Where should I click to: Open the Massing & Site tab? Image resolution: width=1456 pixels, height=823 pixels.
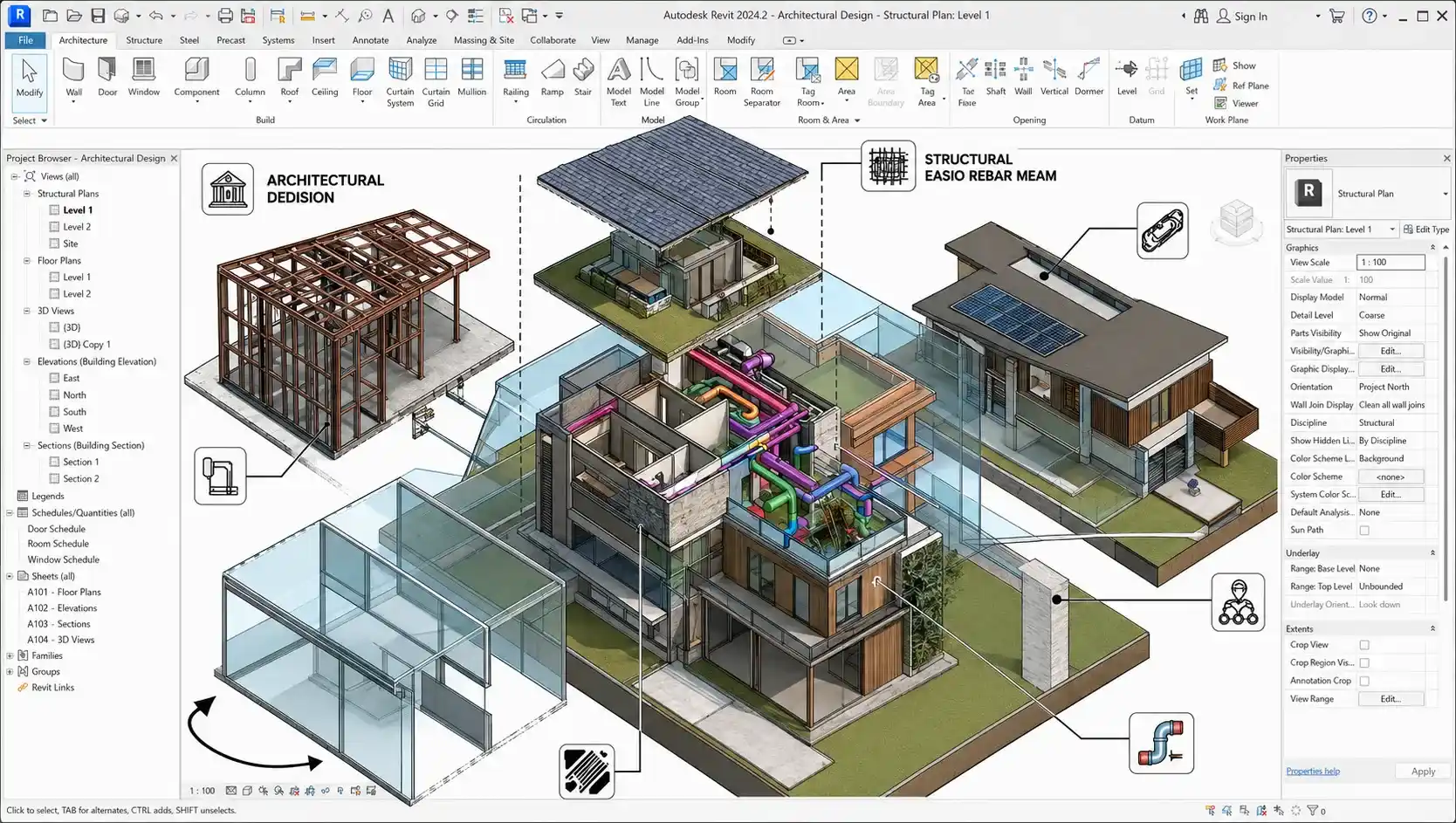(x=484, y=40)
